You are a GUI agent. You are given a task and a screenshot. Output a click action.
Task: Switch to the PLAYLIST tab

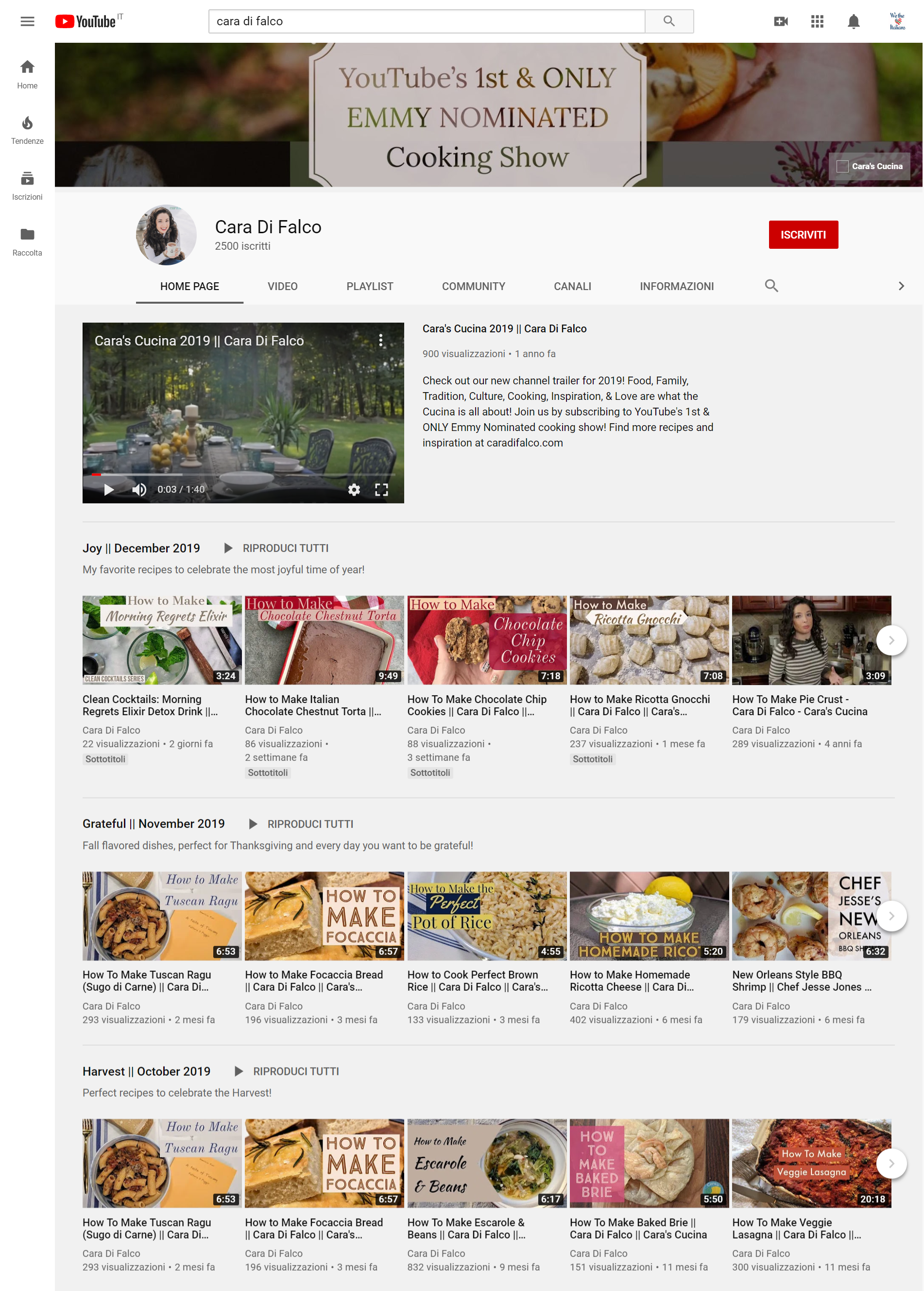click(370, 286)
